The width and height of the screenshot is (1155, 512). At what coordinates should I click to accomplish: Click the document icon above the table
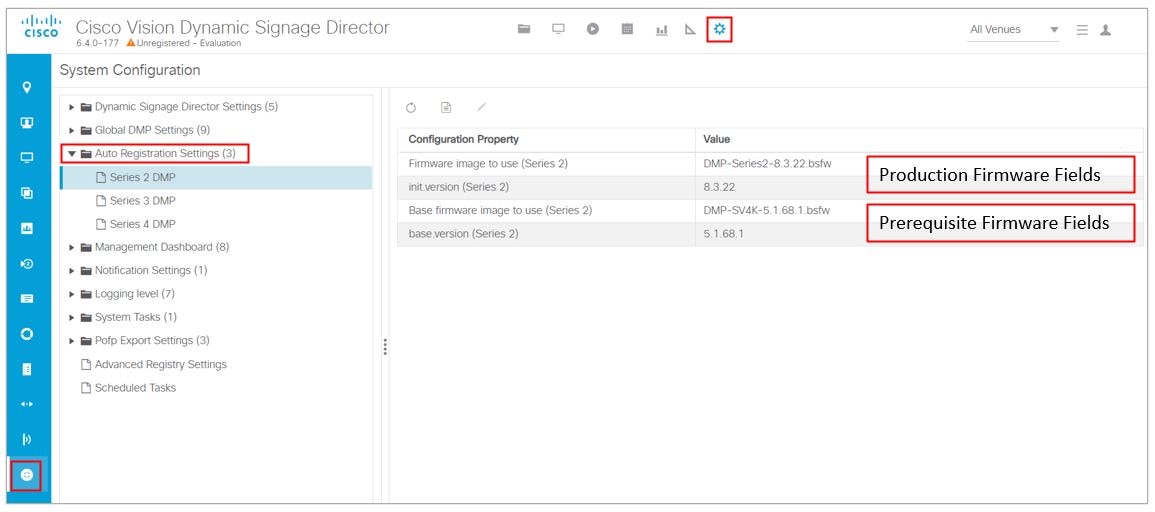(x=446, y=108)
